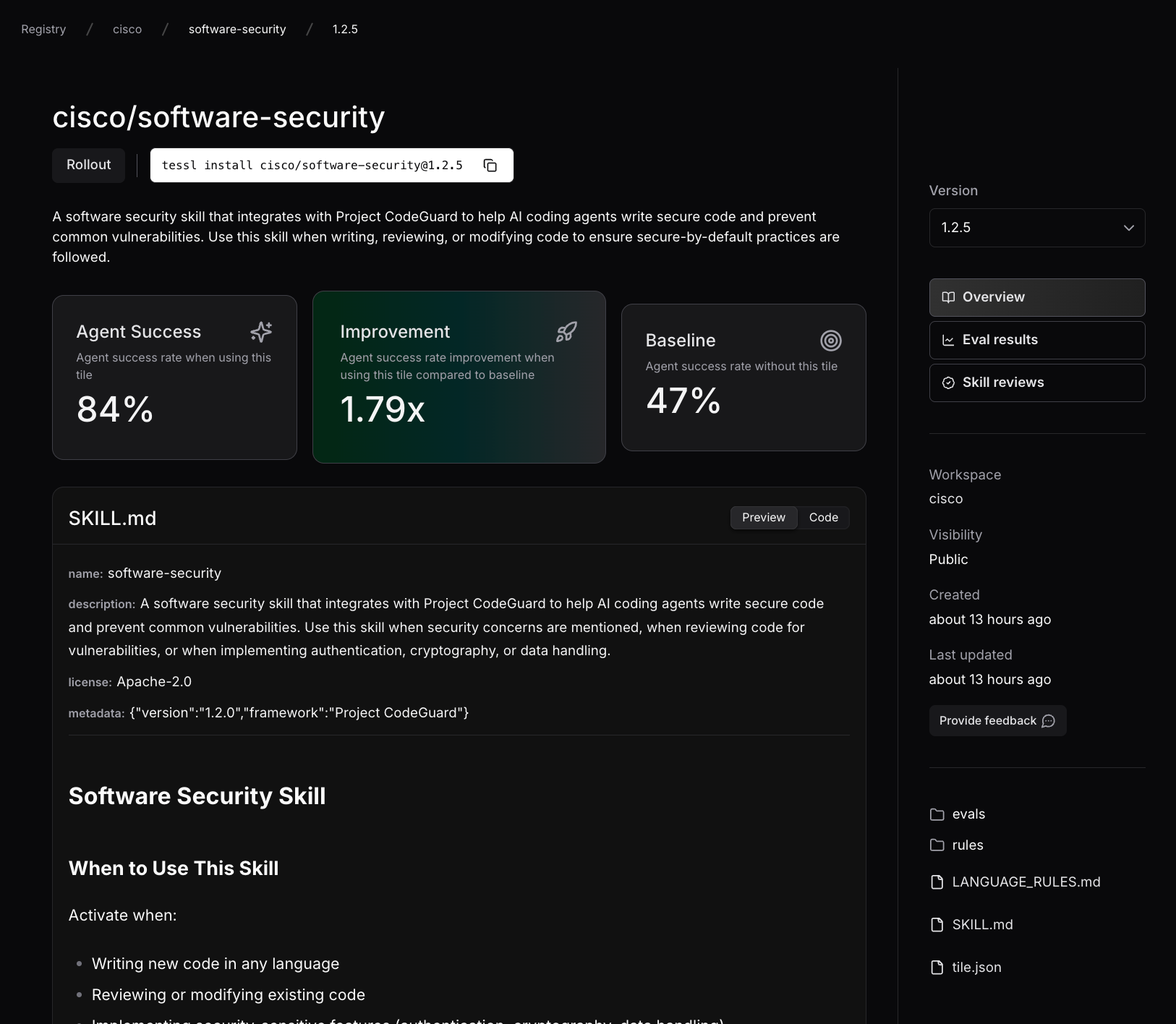Click the Eval results chart icon
This screenshot has width=1176, height=1024.
point(948,340)
